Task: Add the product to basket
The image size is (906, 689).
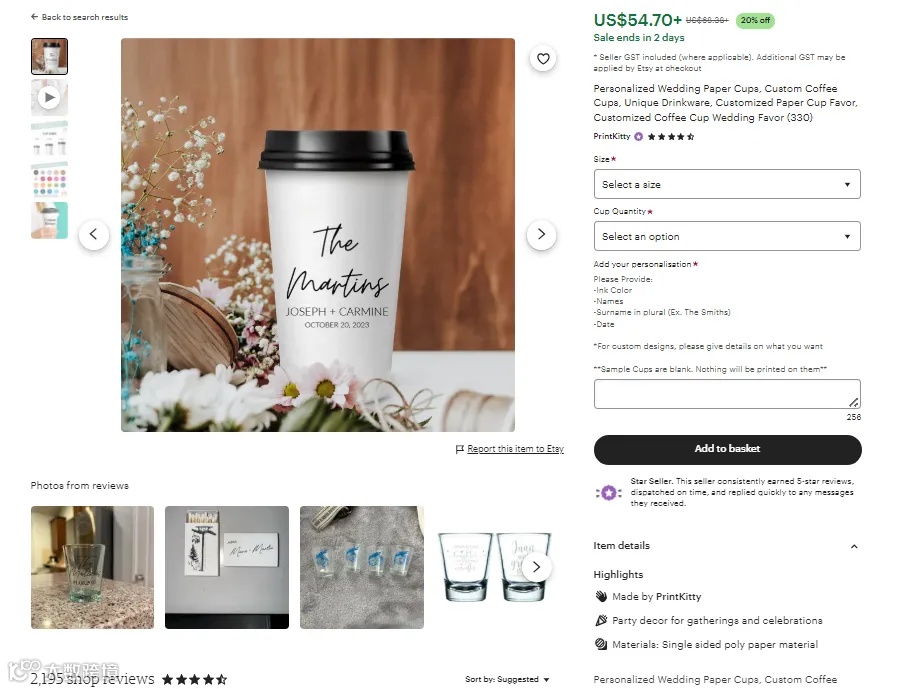Action: 727,449
